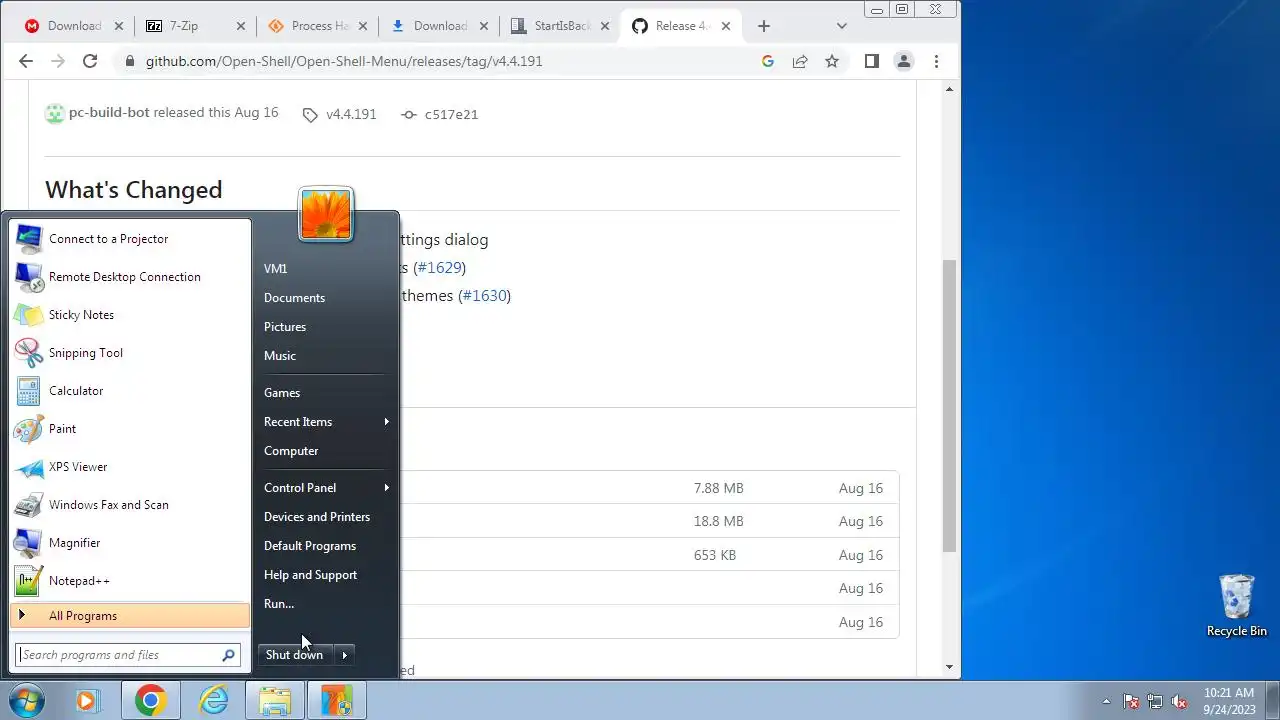
Task: Open the Calculator icon
Action: (x=29, y=391)
